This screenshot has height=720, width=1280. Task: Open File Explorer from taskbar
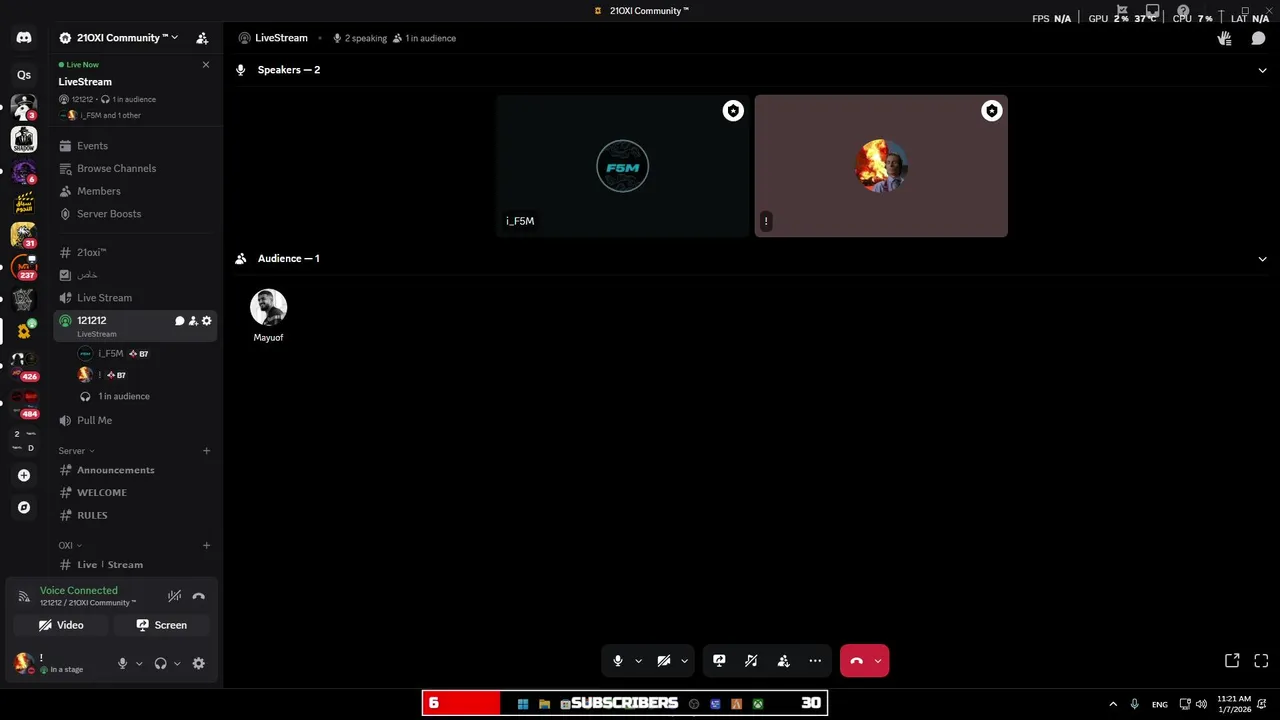point(544,704)
